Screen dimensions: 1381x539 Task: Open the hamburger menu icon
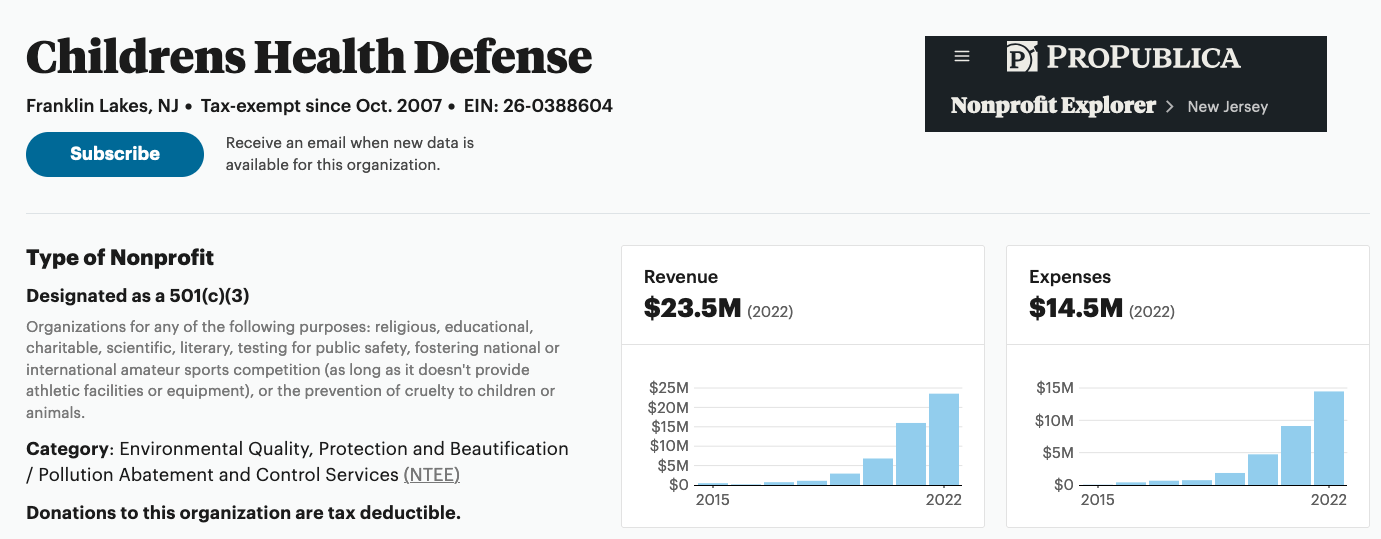[962, 57]
